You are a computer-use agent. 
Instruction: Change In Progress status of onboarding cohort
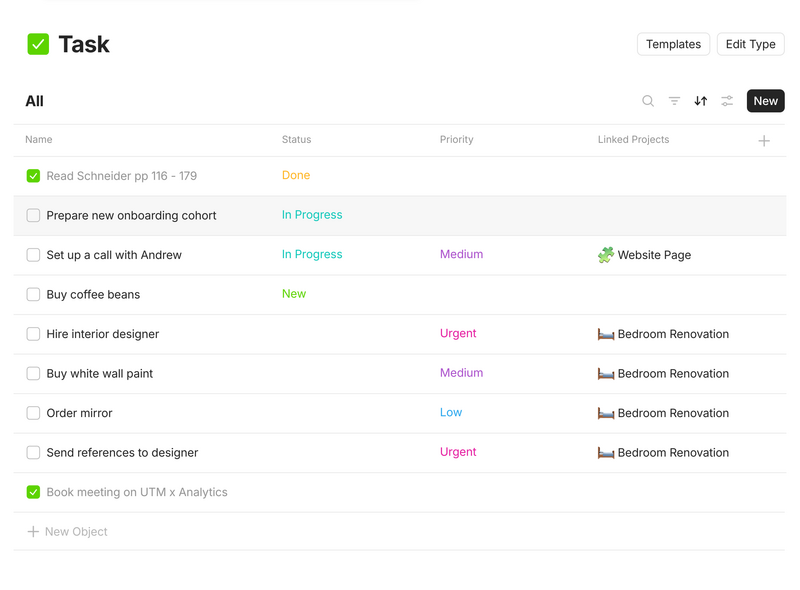(312, 215)
